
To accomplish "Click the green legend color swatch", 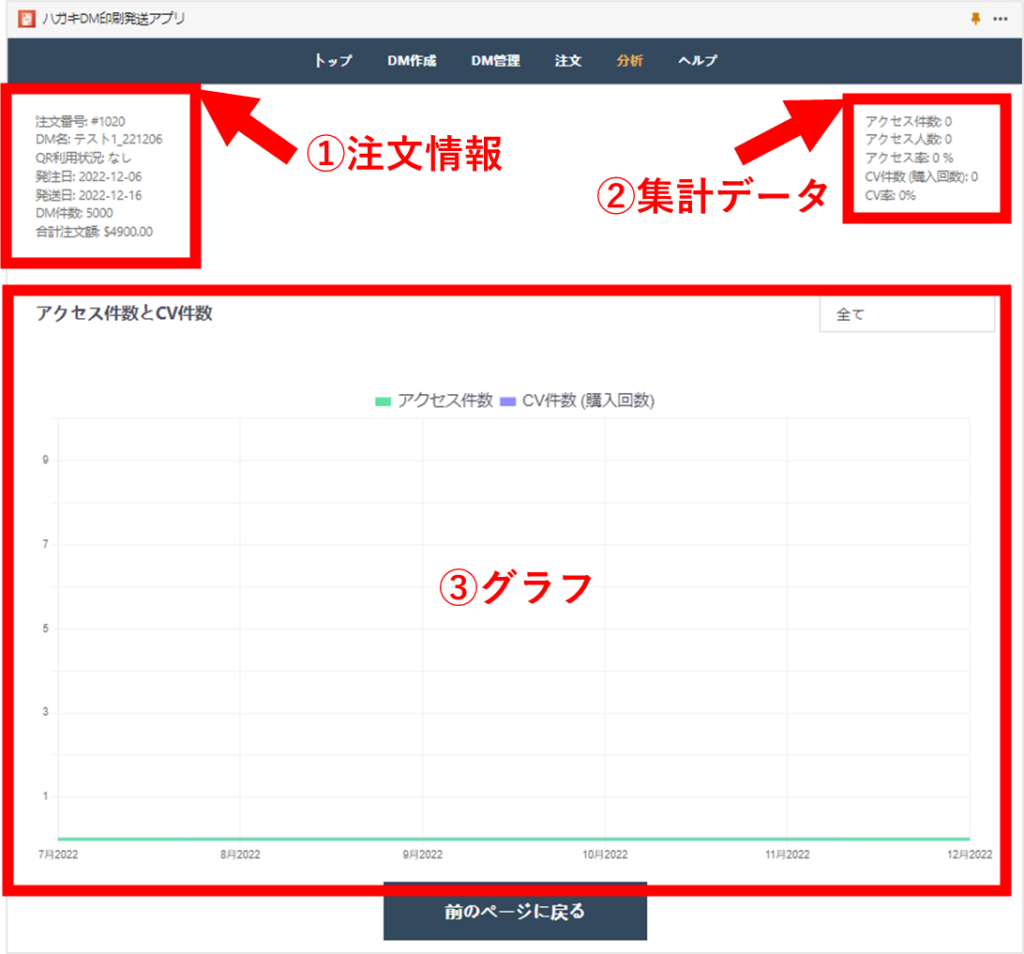I will 383,402.
